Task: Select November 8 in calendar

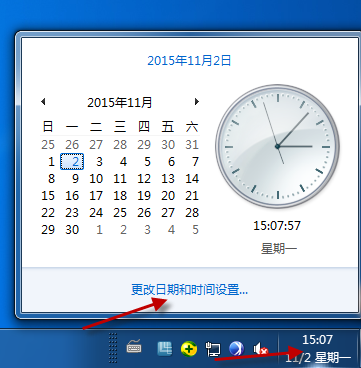Action: [51, 179]
